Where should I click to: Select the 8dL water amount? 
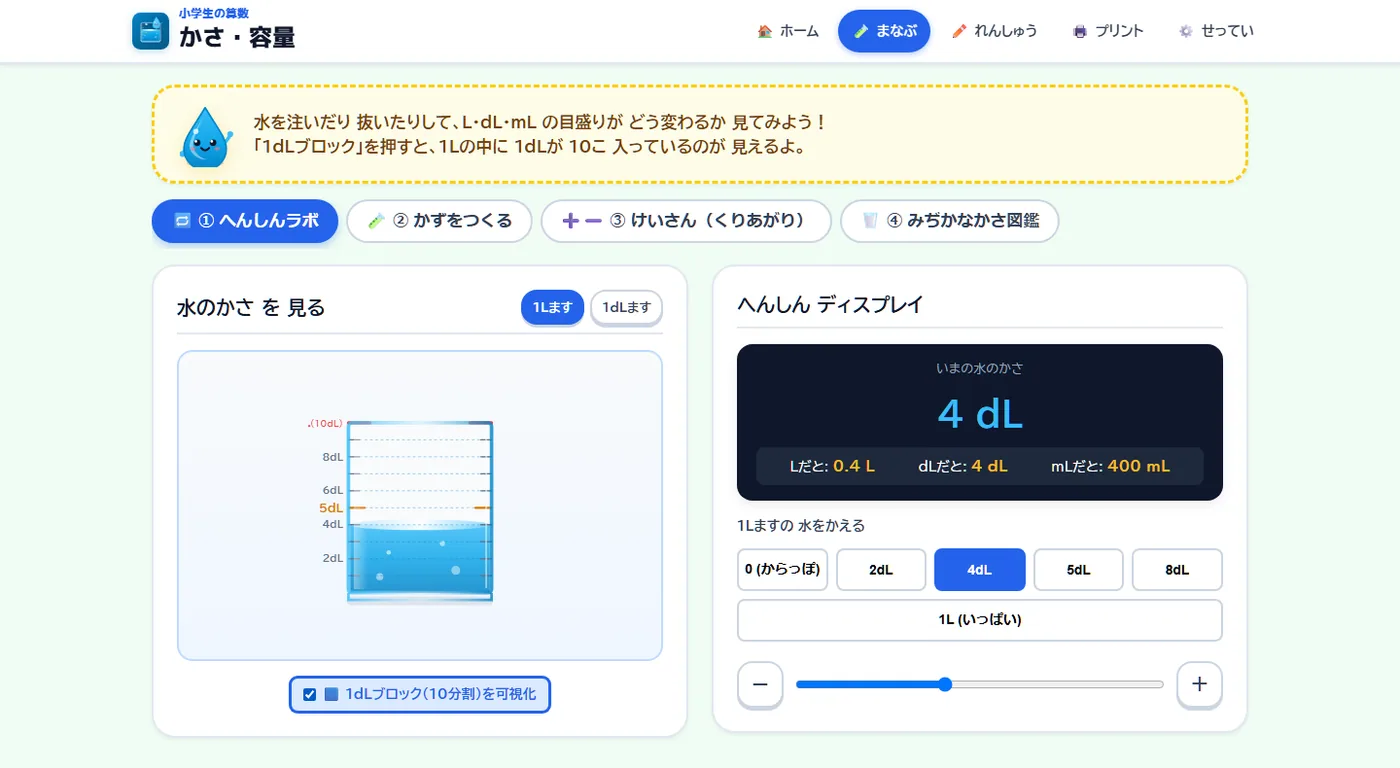tap(1177, 570)
